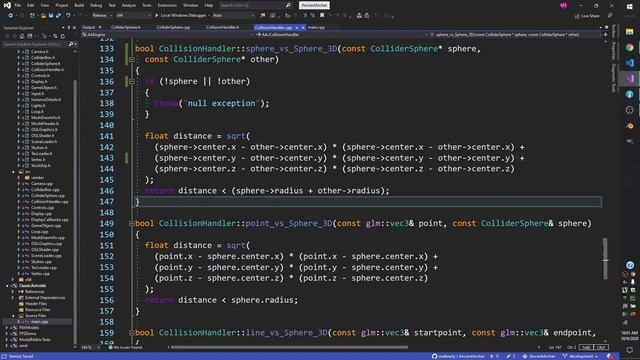
Task: Click the magnifier icon in title search box
Action: (288, 5)
